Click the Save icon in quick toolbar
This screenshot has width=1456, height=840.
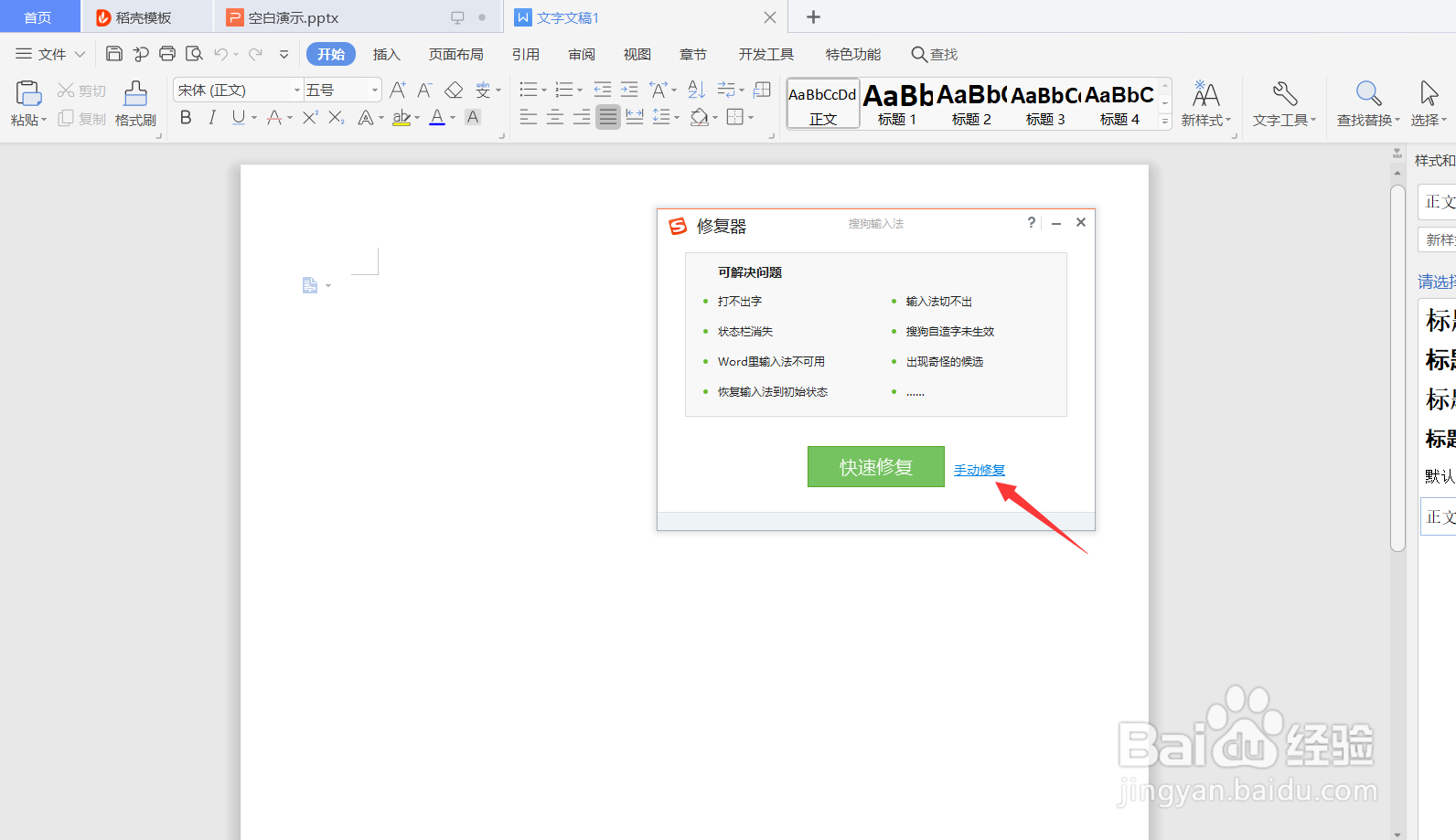(114, 54)
